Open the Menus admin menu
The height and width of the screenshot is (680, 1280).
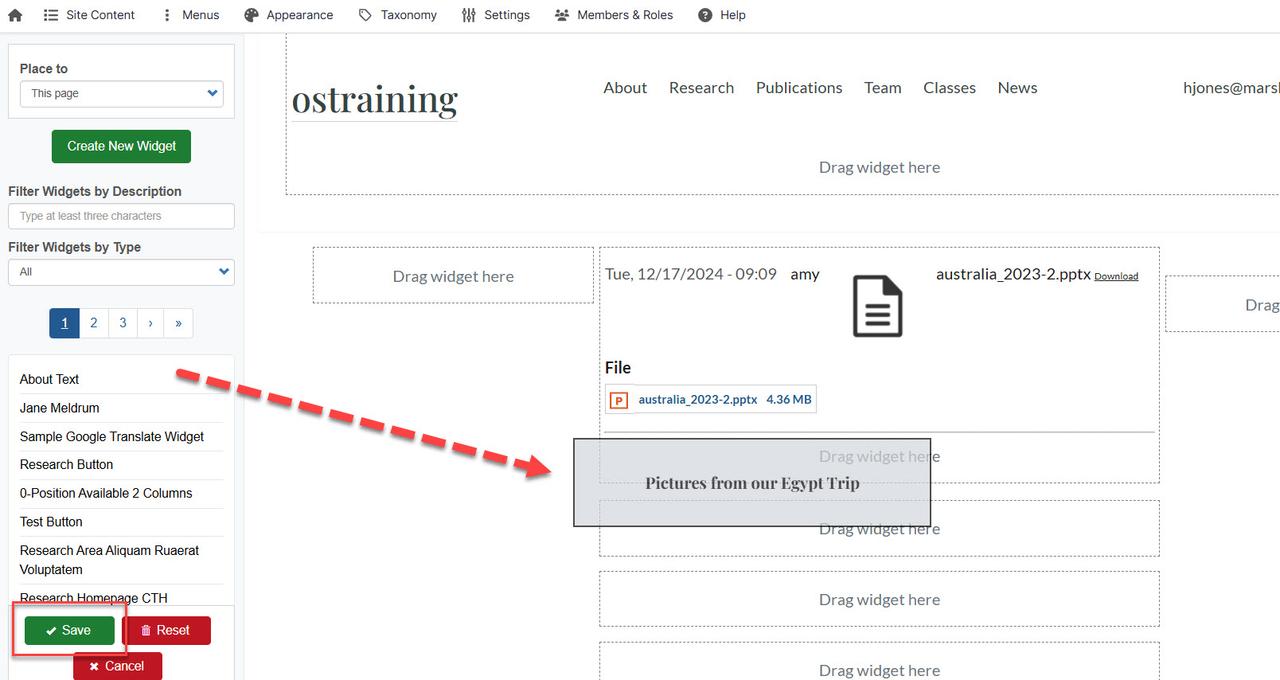190,15
